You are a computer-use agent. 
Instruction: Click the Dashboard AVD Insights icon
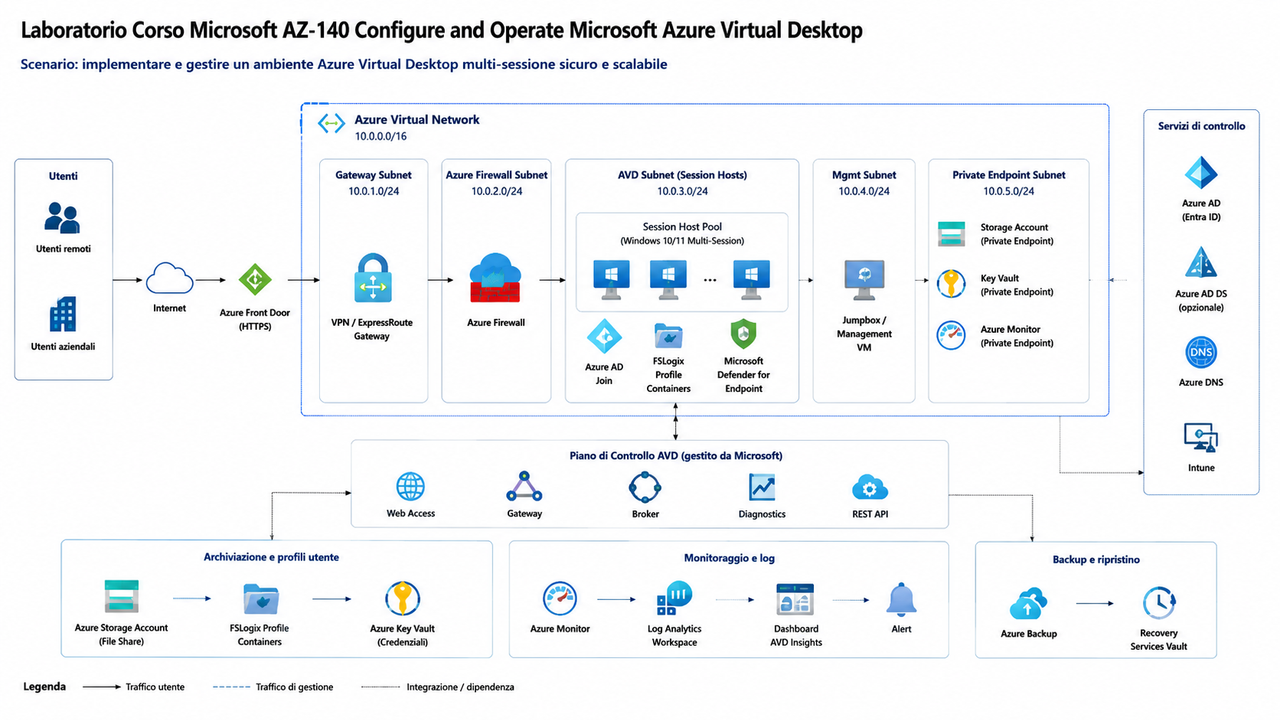[x=797, y=600]
